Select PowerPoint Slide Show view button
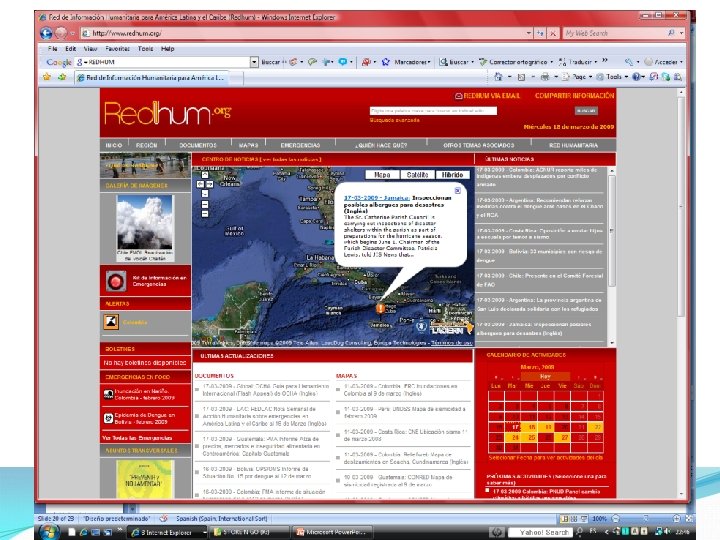 [584, 518]
